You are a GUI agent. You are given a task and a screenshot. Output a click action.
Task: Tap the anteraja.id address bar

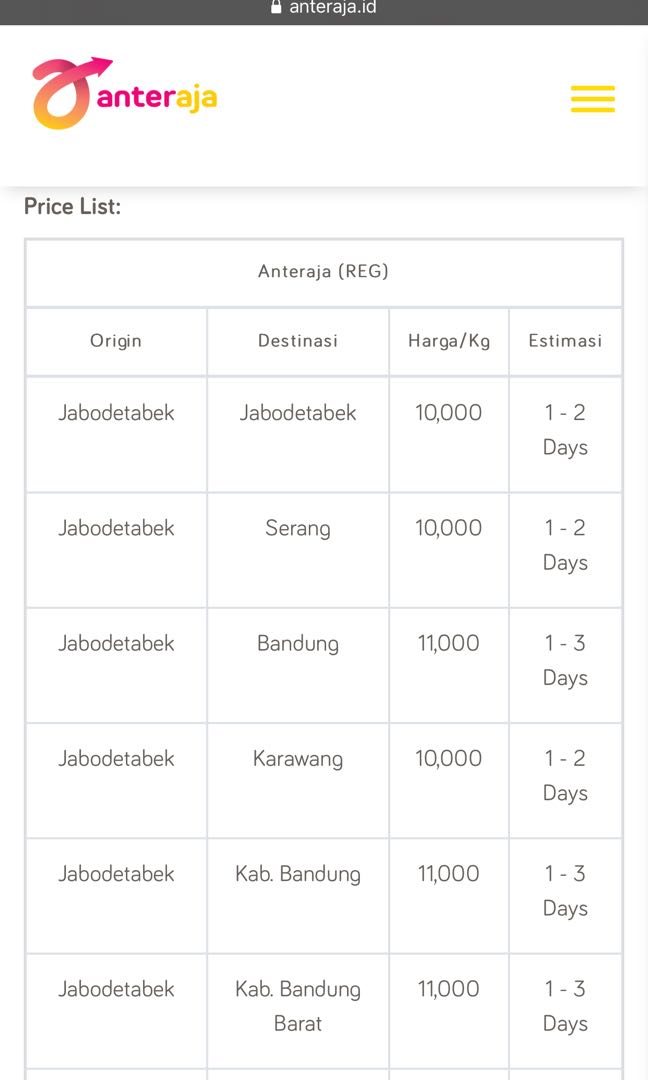pos(332,8)
